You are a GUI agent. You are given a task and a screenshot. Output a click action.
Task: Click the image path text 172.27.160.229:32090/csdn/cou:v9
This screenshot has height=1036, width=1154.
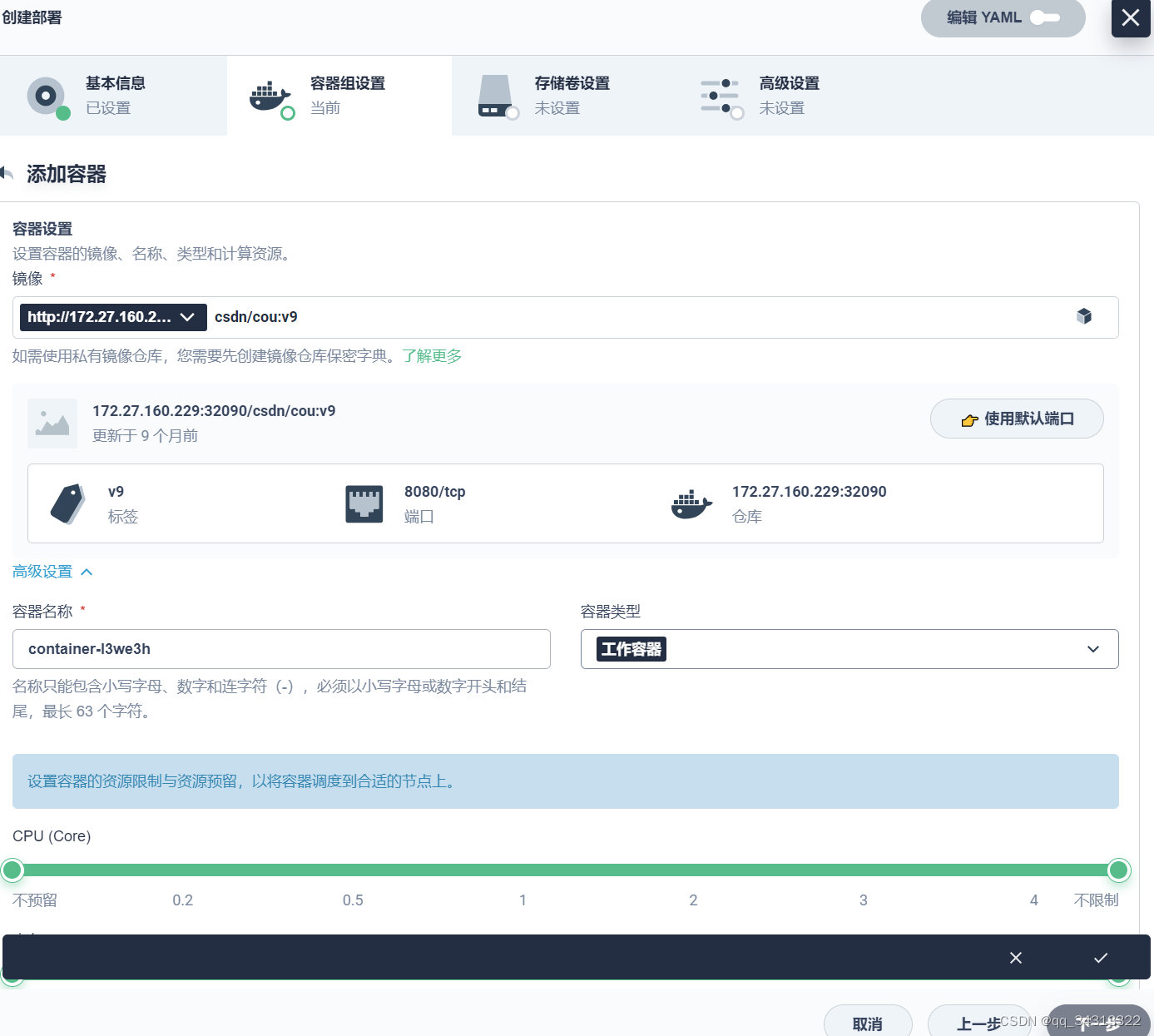coord(214,411)
